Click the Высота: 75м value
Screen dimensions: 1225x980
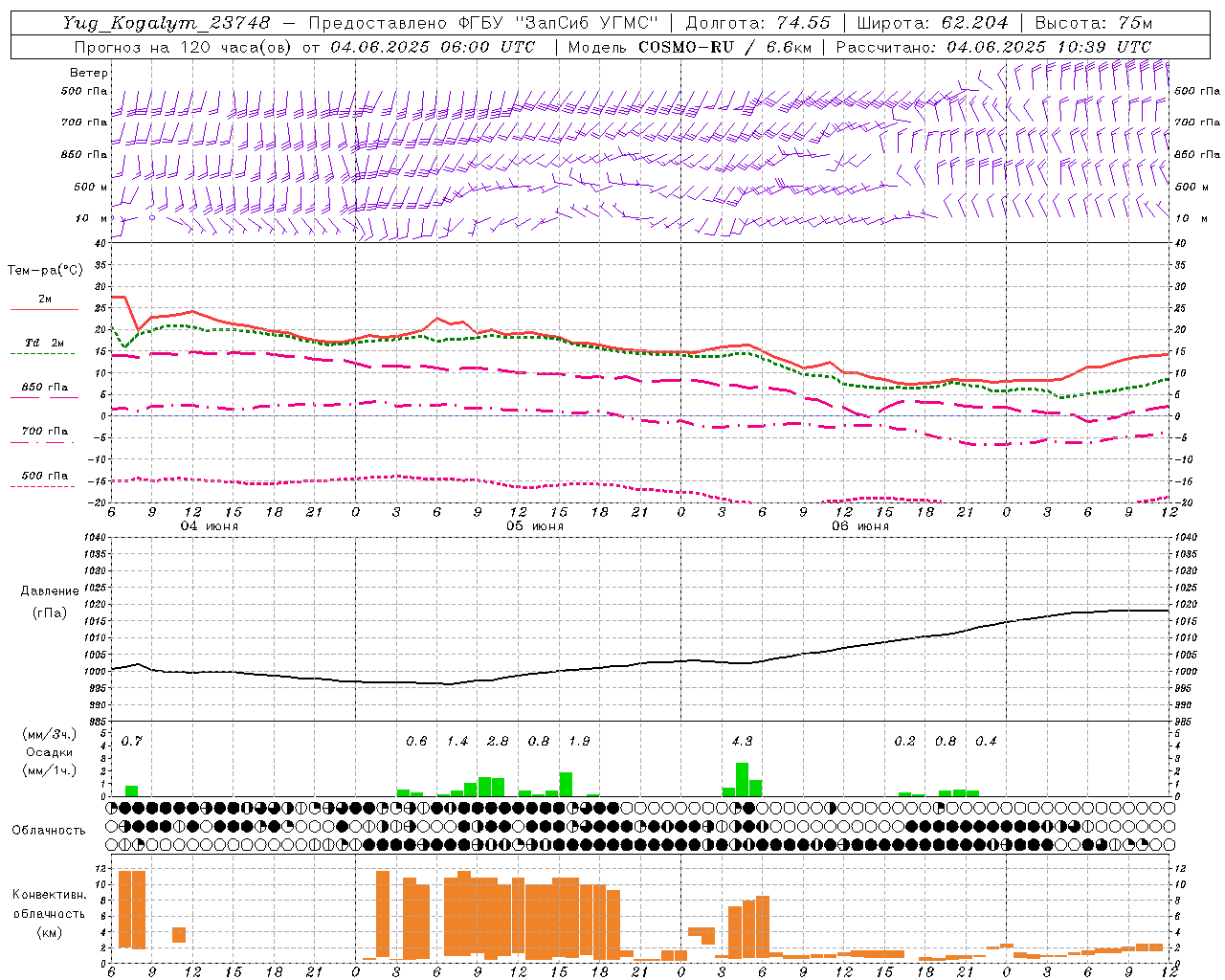1093,23
